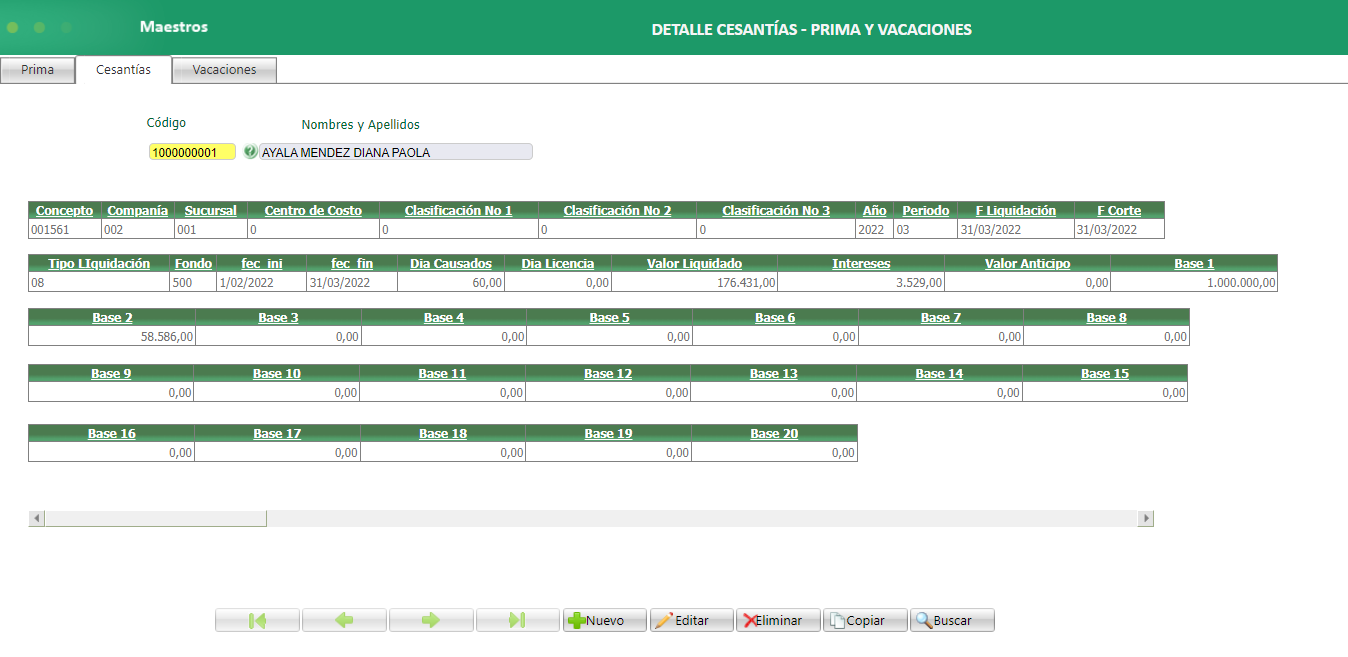Viewport: 1348px width, 657px height.
Task: Click the Dia Causados header
Action: tap(451, 263)
